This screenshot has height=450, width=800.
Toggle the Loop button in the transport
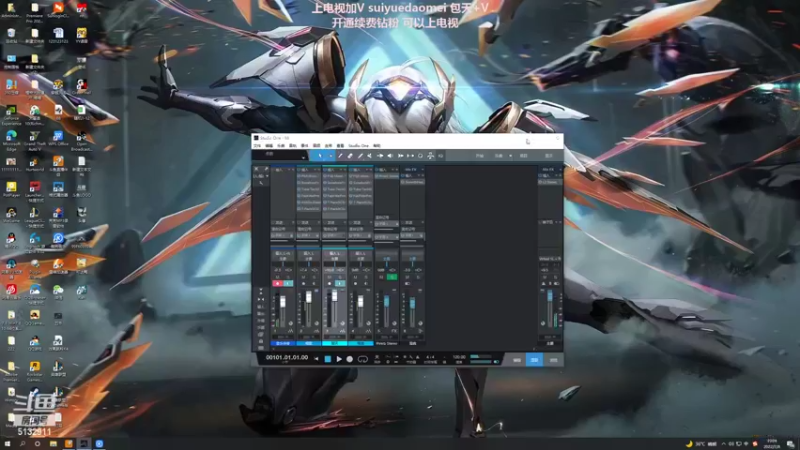pyautogui.click(x=363, y=359)
